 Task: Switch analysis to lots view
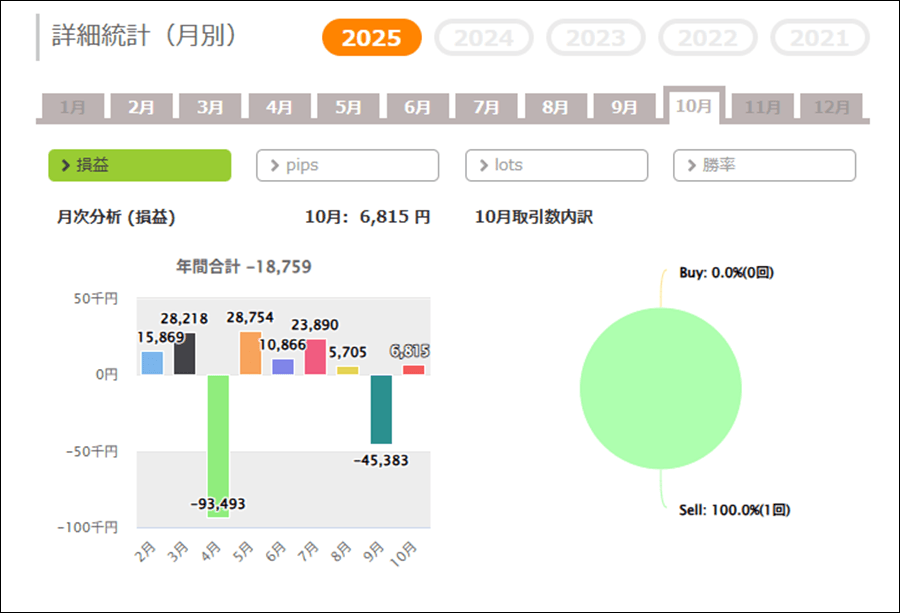(556, 165)
